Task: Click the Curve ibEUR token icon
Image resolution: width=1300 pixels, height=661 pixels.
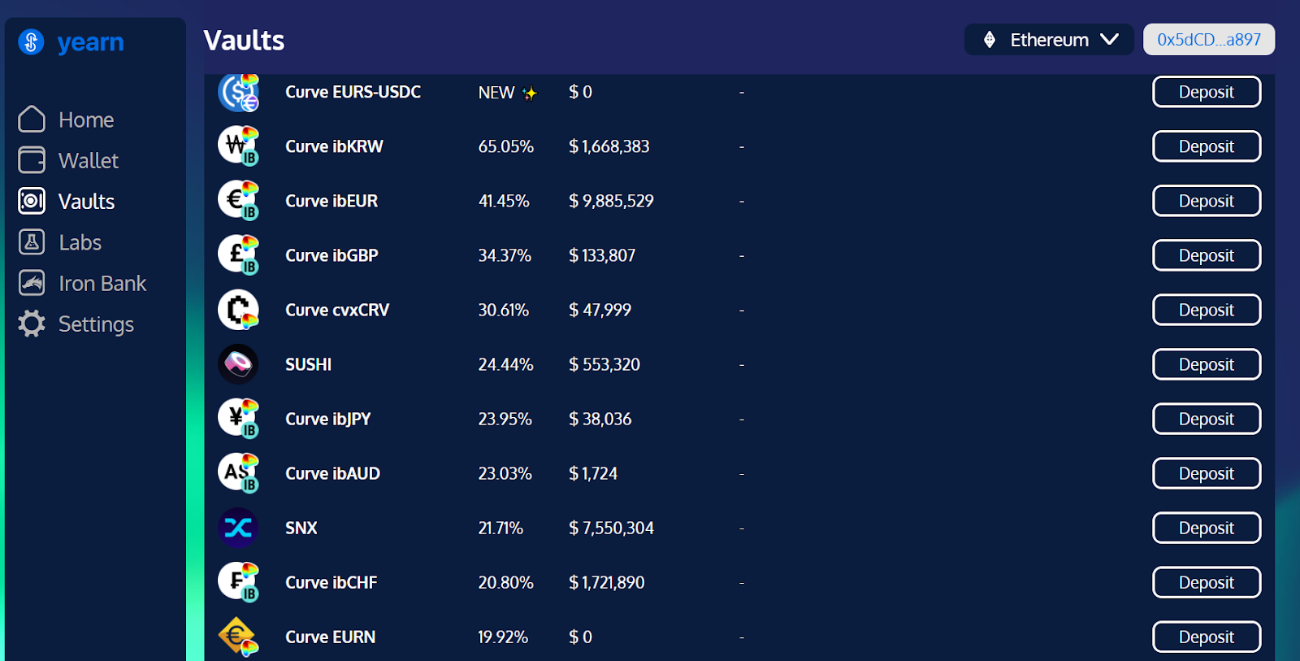Action: [x=238, y=200]
